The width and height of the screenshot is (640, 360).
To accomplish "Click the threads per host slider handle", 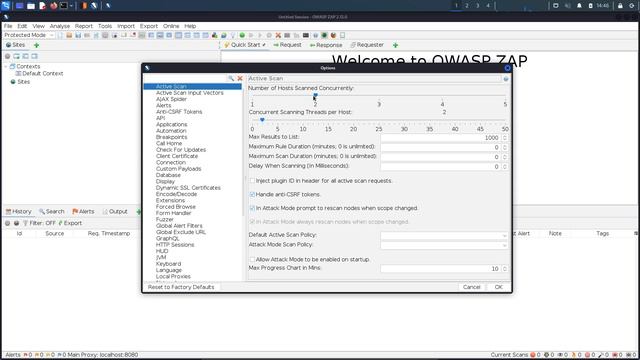I will [262, 120].
